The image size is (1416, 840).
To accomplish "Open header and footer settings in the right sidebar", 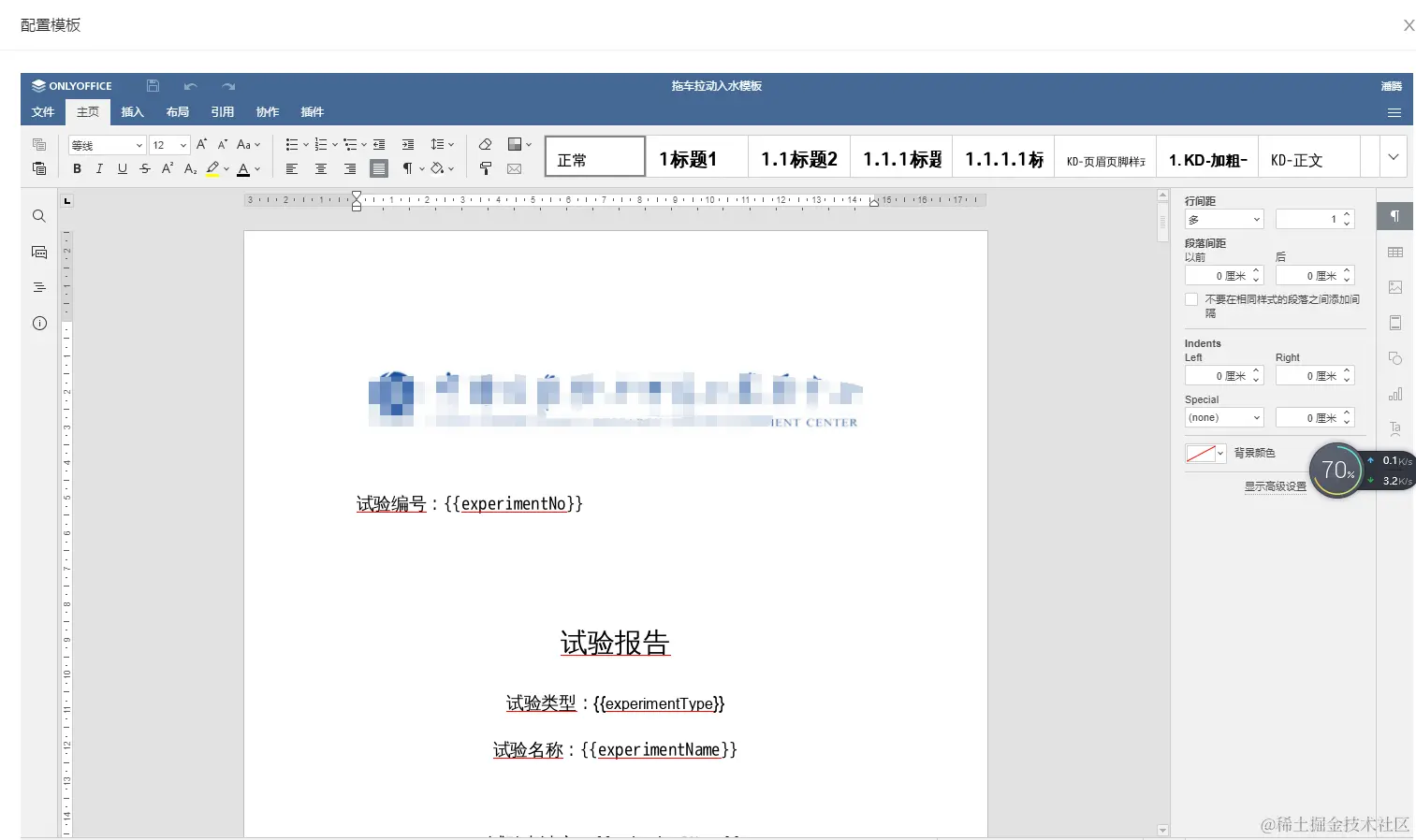I will click(1395, 323).
